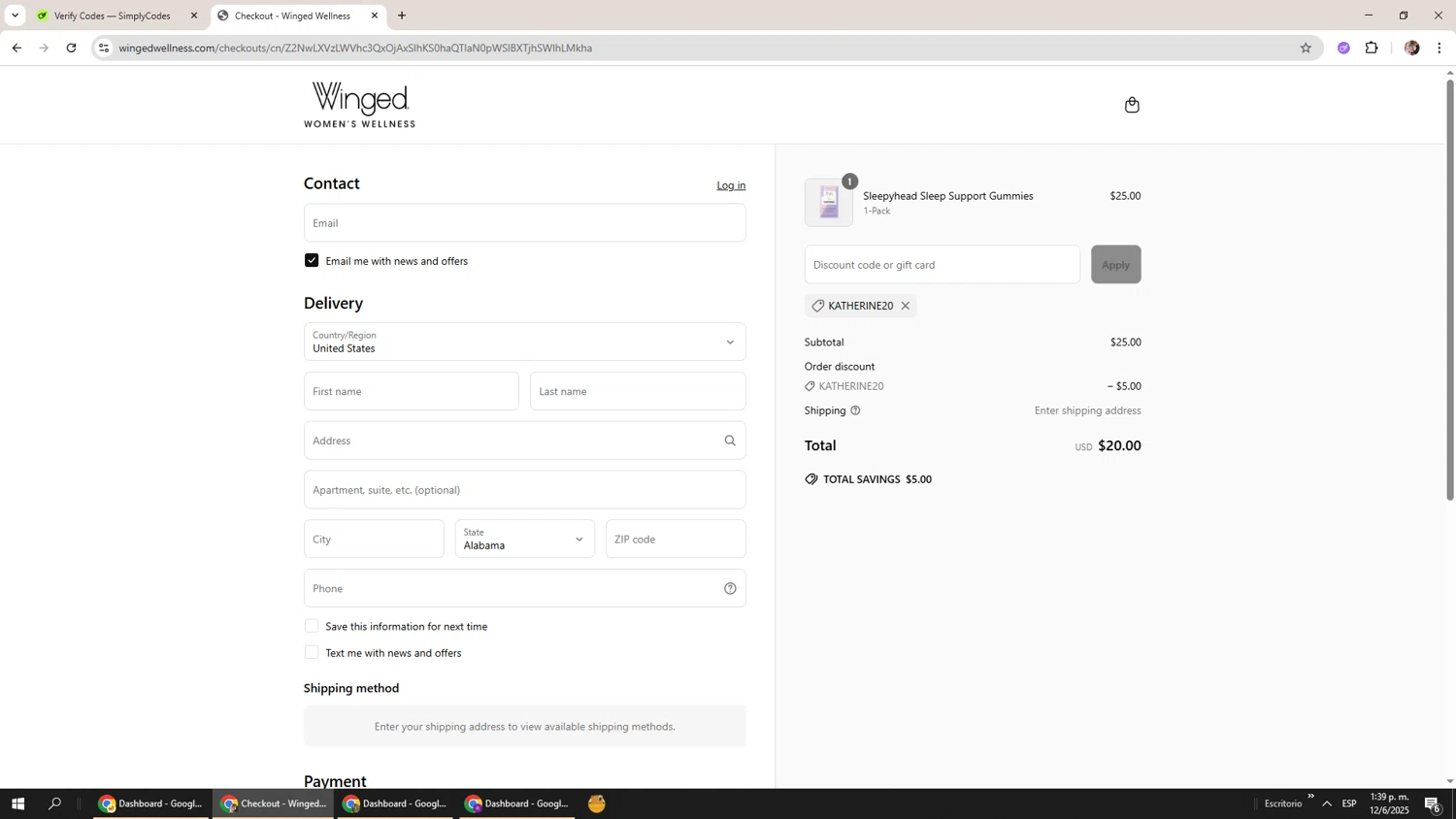Open the State dropdown showing Alabama
Image resolution: width=1456 pixels, height=819 pixels.
click(x=525, y=539)
